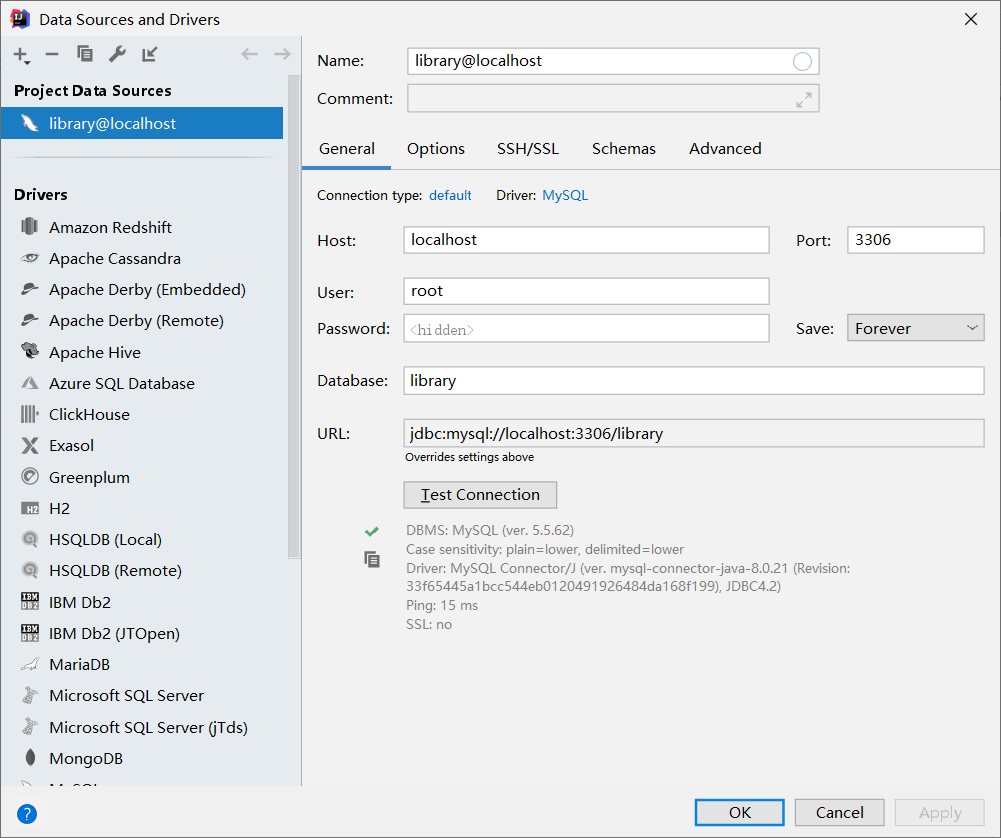Screen dimensions: 1001x838
Task: Click into the Database field
Action: (693, 380)
